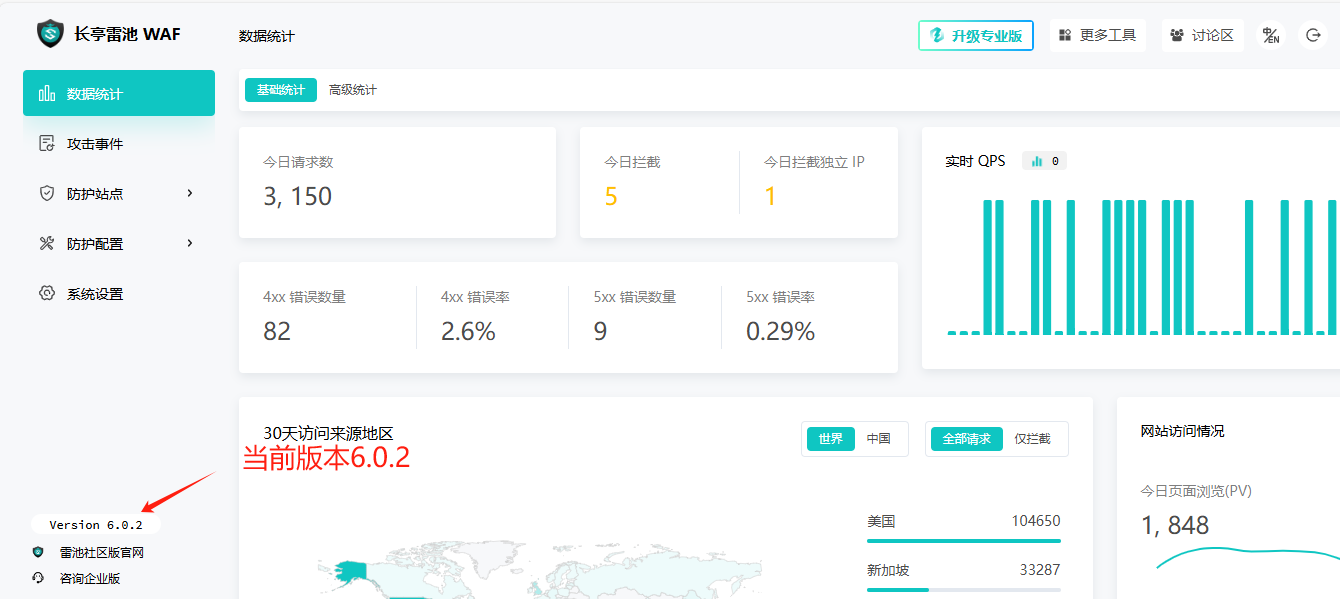This screenshot has width=1340, height=599.
Task: Select 世界 region toggle
Action: tap(831, 439)
